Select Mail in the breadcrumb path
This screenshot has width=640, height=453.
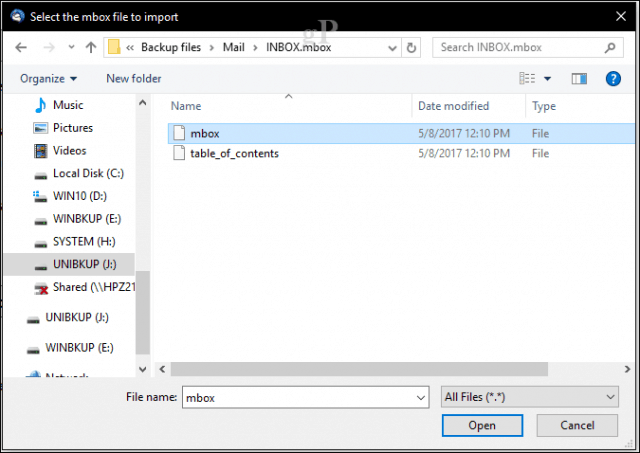click(233, 47)
